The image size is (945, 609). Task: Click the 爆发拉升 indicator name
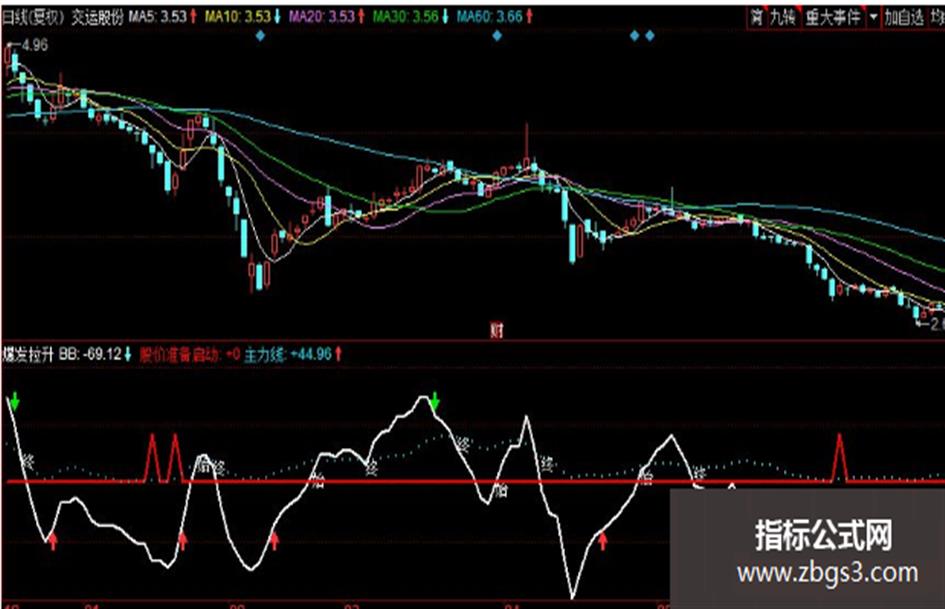click(x=28, y=354)
